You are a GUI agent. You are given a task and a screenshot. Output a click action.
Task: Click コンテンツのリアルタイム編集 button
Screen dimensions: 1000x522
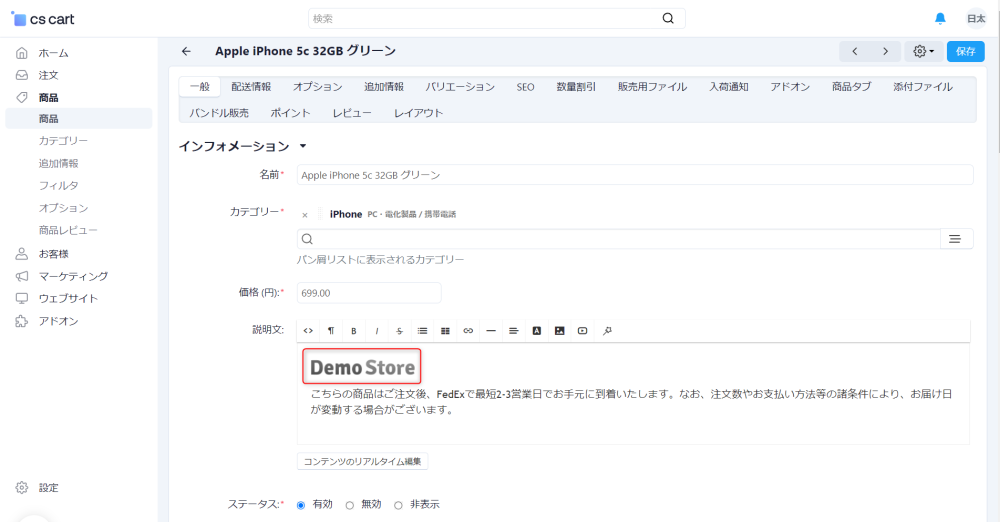click(362, 461)
